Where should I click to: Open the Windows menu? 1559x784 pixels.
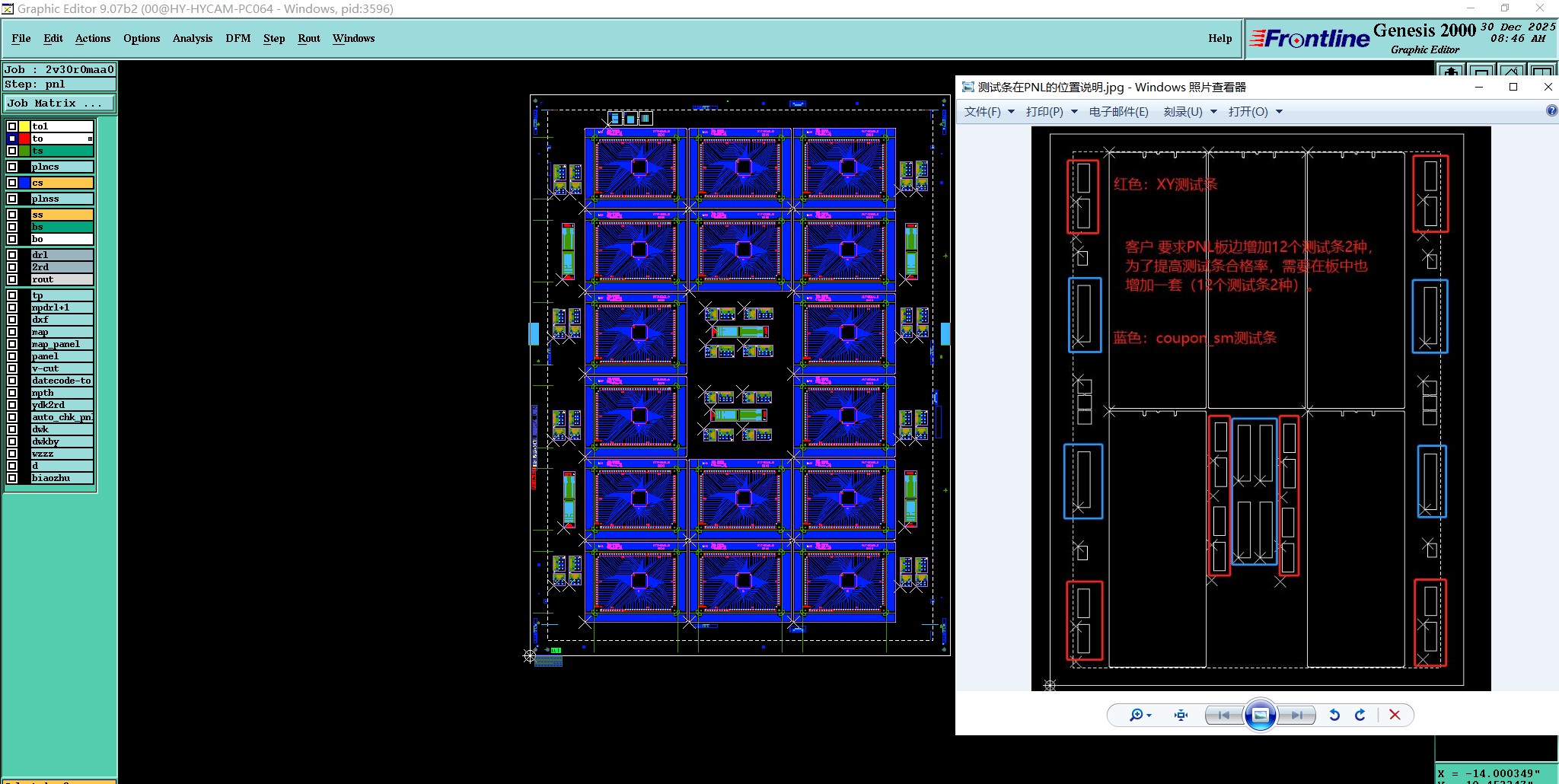point(354,38)
